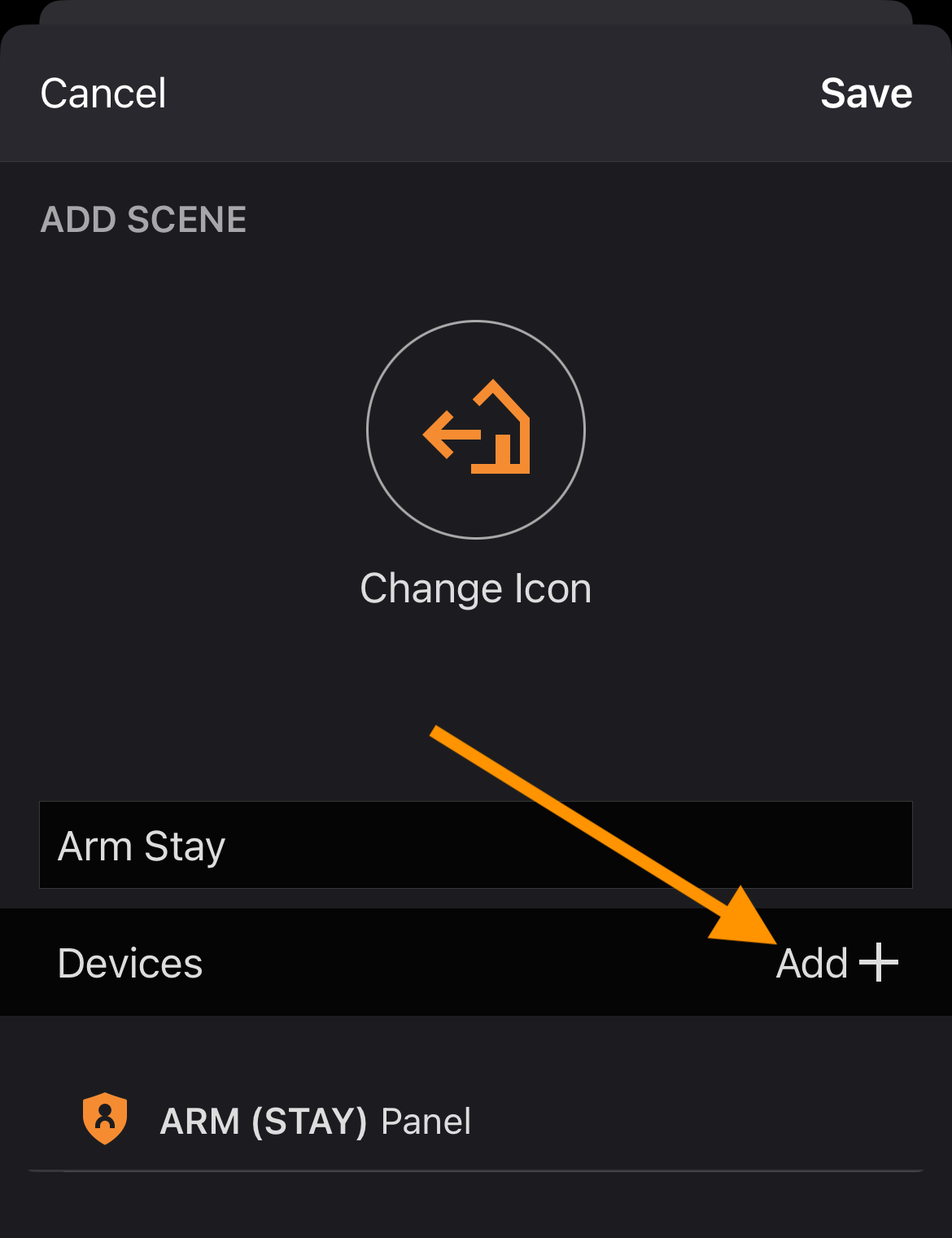Screen dimensions: 952x1238
Task: Click the background card edge above the sheet
Action: pyautogui.click(x=476, y=11)
